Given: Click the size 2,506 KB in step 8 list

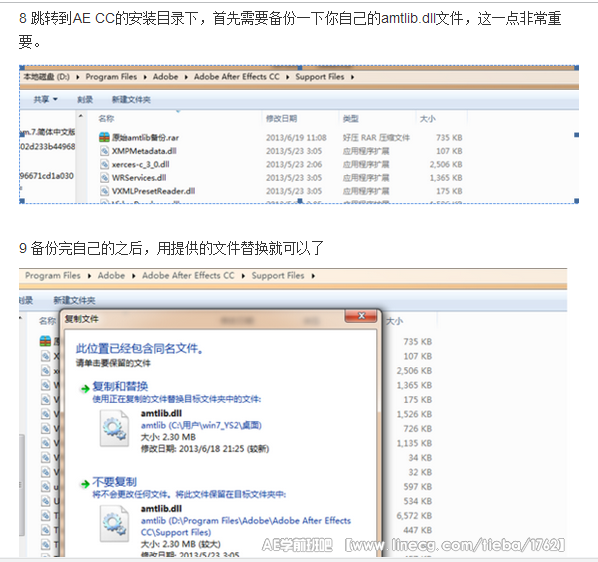Looking at the screenshot, I should pyautogui.click(x=446, y=164).
